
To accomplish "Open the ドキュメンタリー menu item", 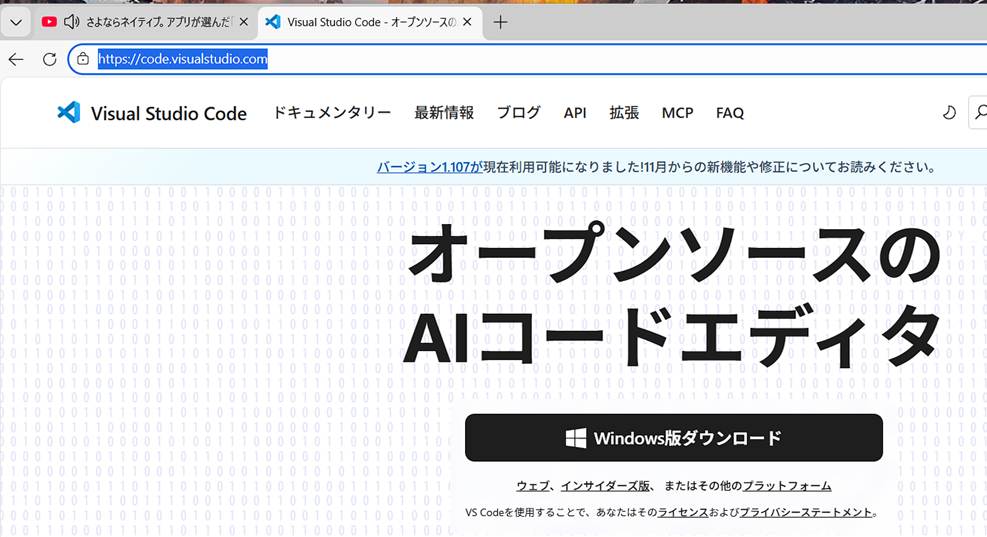I will 332,113.
